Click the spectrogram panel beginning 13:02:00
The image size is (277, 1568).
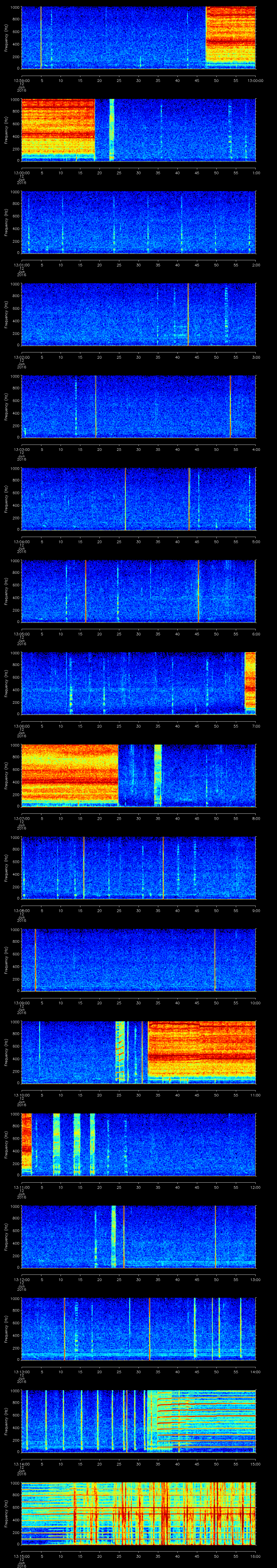click(x=138, y=314)
